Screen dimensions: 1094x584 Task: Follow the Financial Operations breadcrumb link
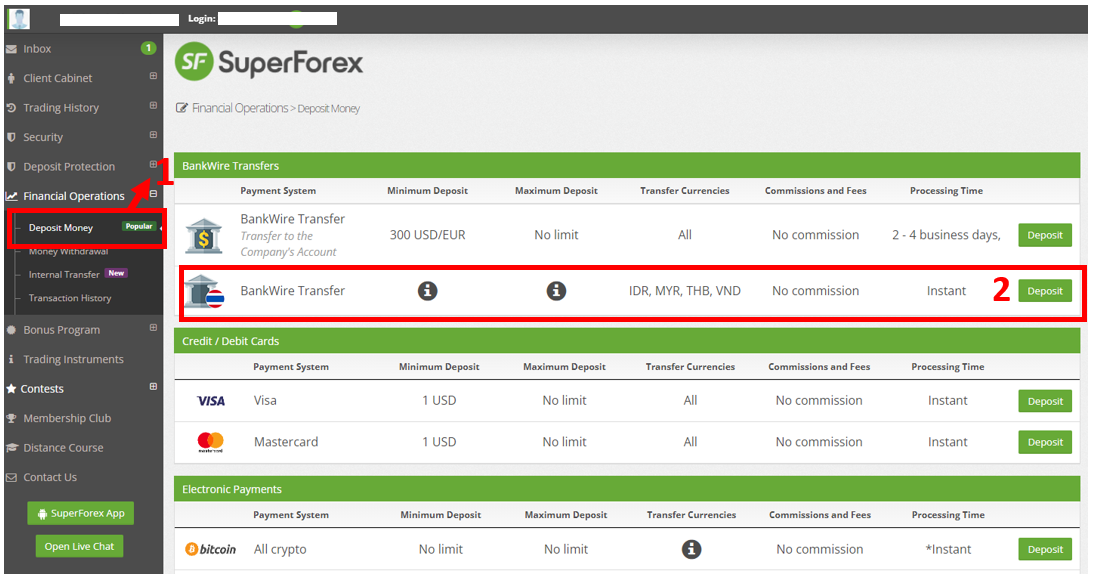pos(239,108)
